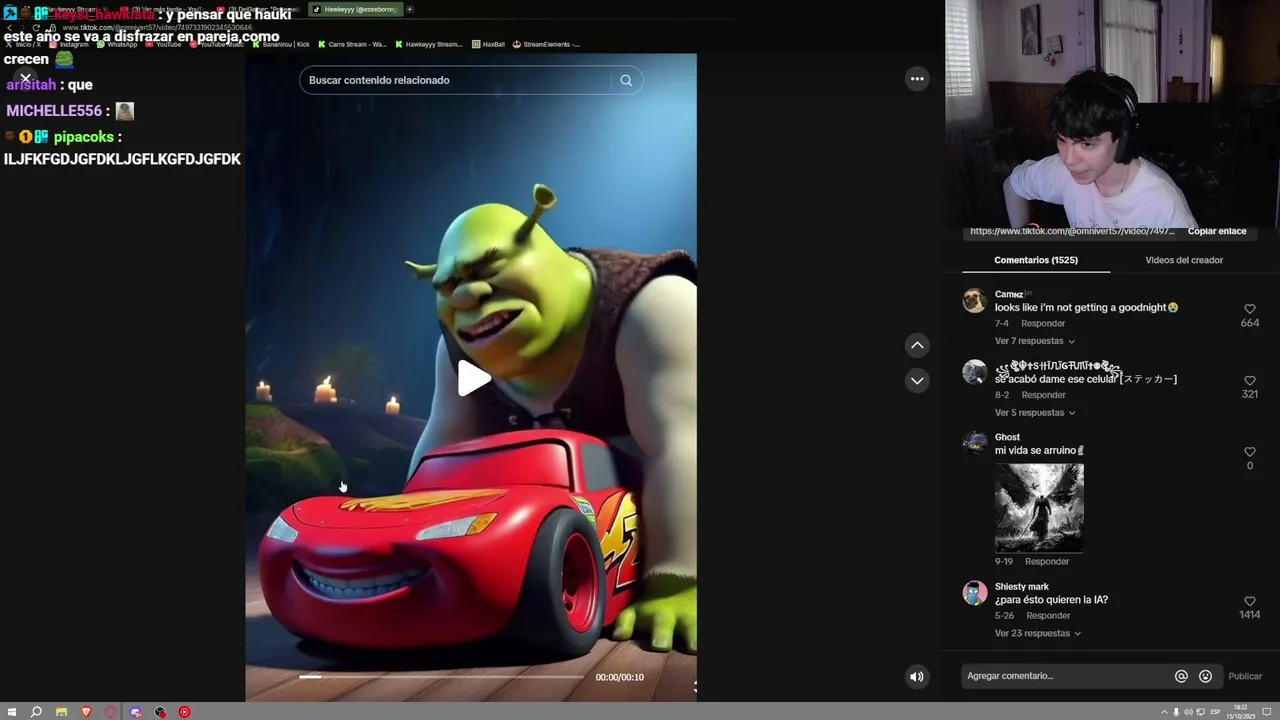Go to next video with down arrow
The height and width of the screenshot is (720, 1280).
[917, 380]
